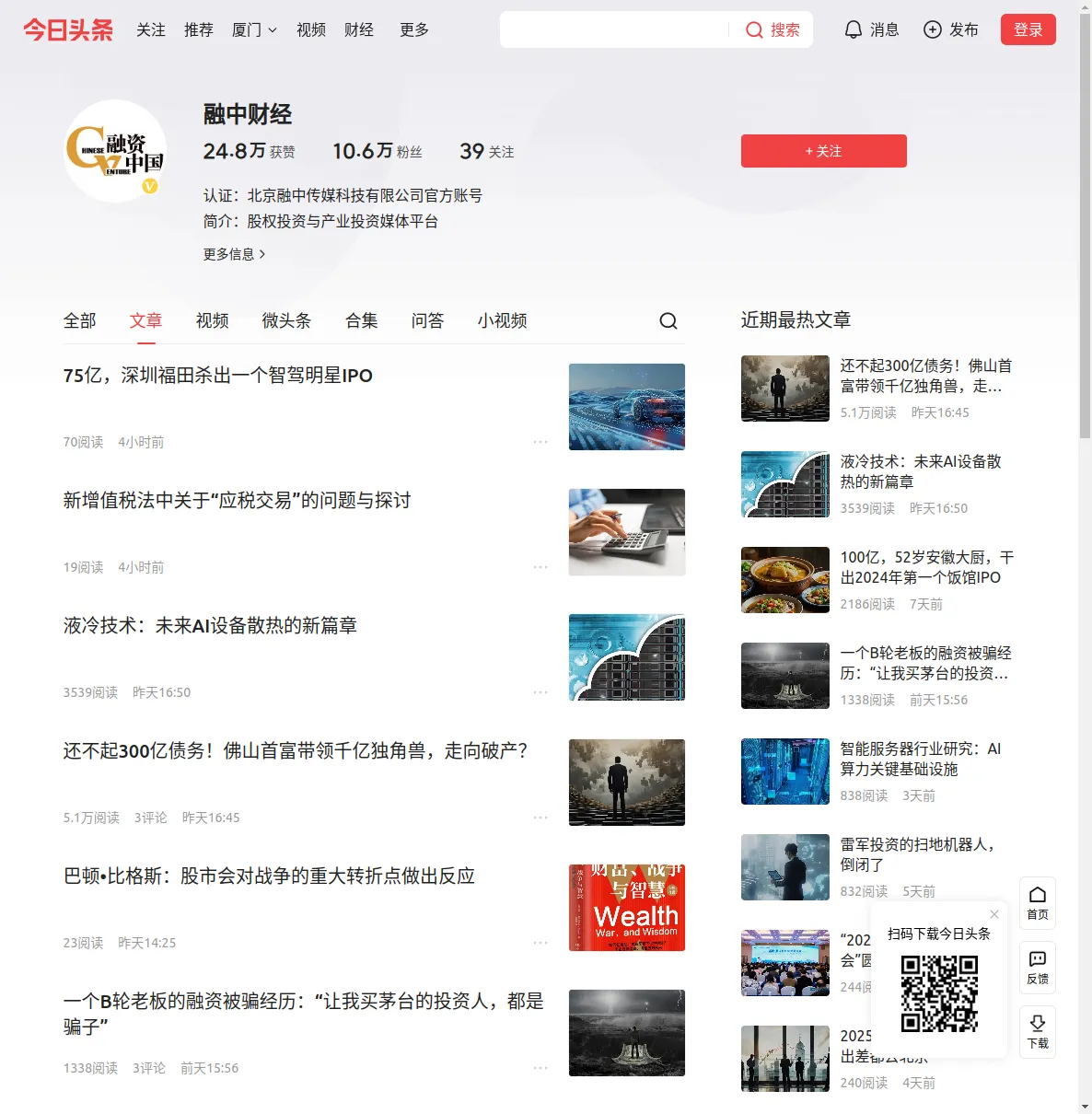Open the 问答 tab

(428, 320)
